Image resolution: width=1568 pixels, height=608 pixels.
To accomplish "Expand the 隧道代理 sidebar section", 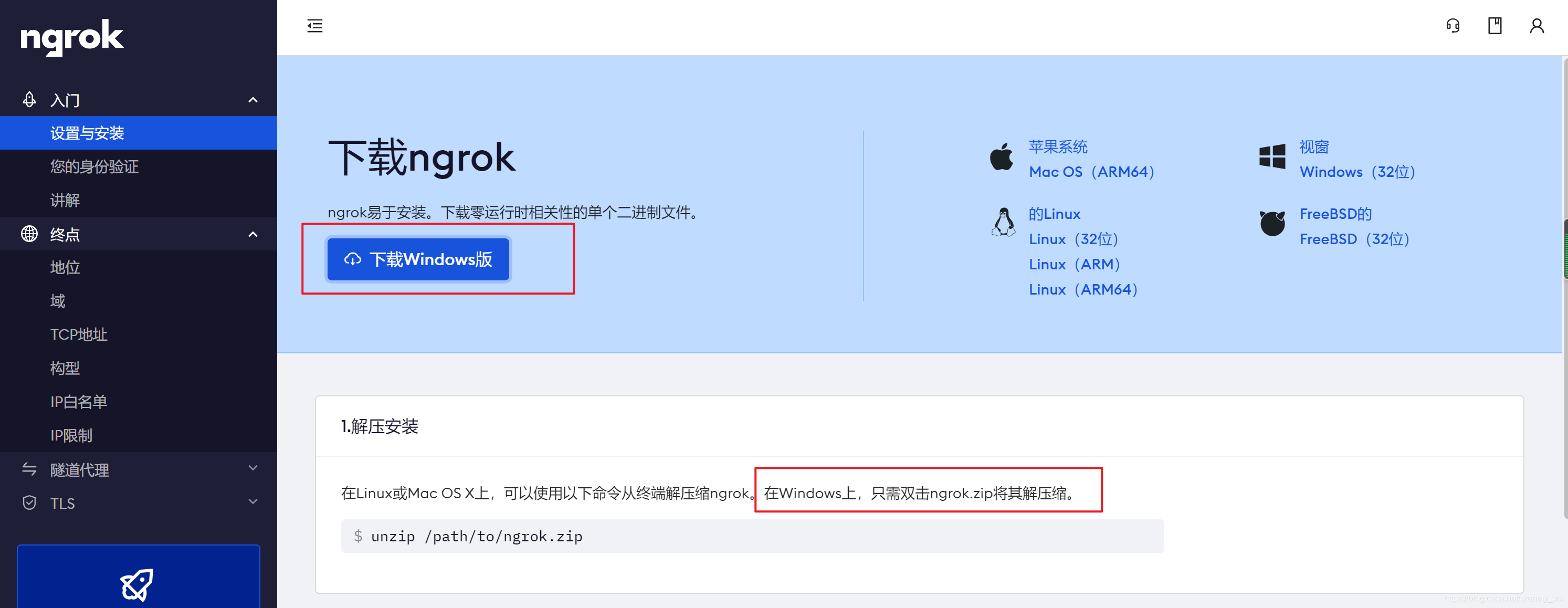I will tap(252, 469).
